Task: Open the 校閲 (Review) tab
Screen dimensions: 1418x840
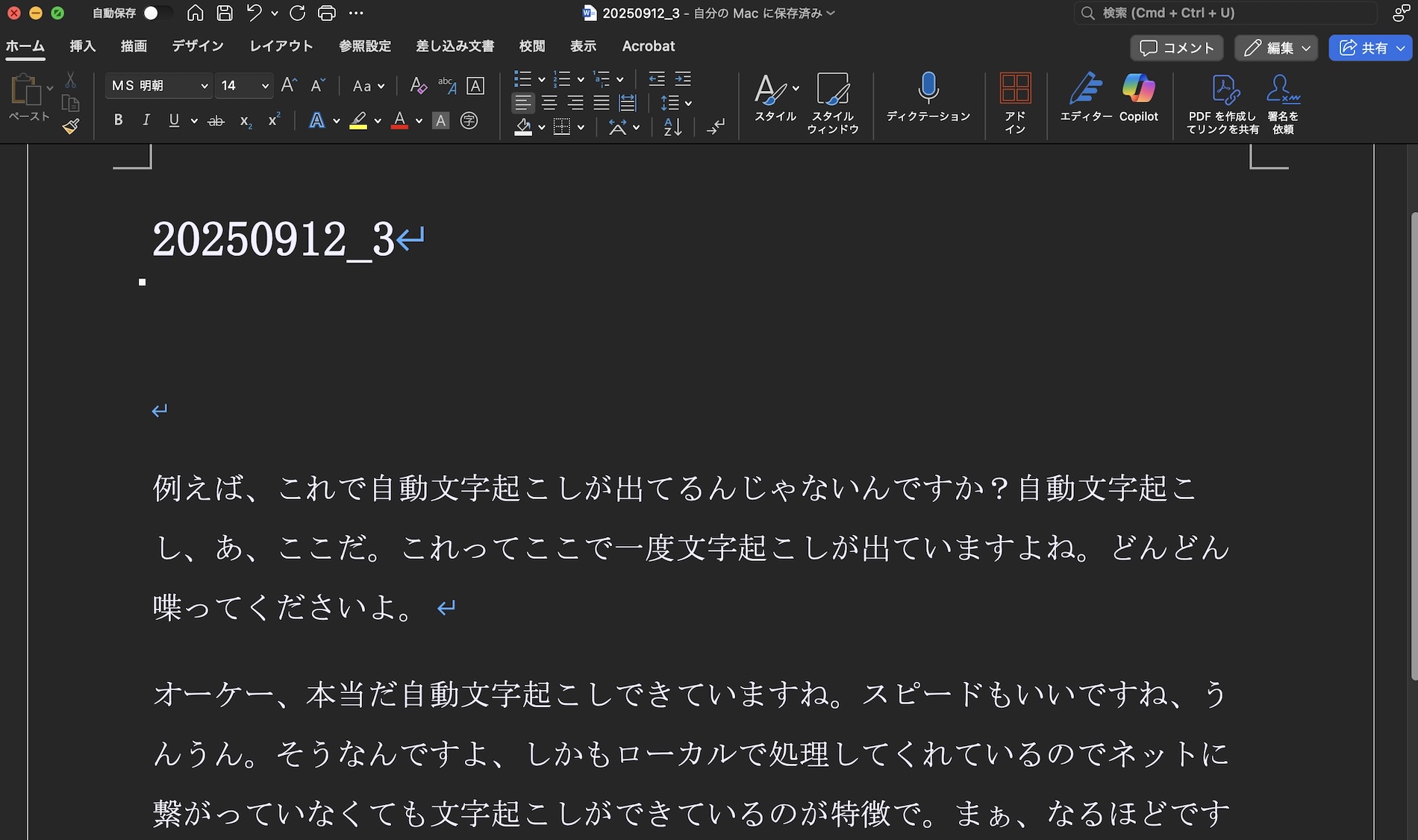Action: tap(531, 46)
